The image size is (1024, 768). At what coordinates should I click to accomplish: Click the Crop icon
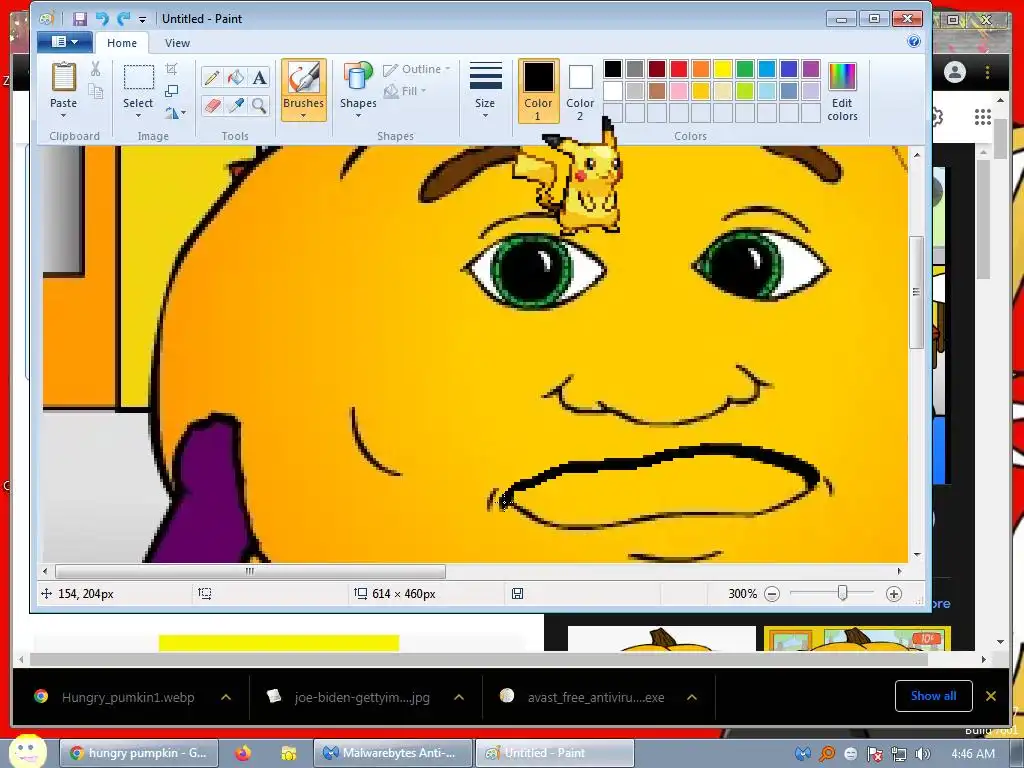click(x=171, y=69)
